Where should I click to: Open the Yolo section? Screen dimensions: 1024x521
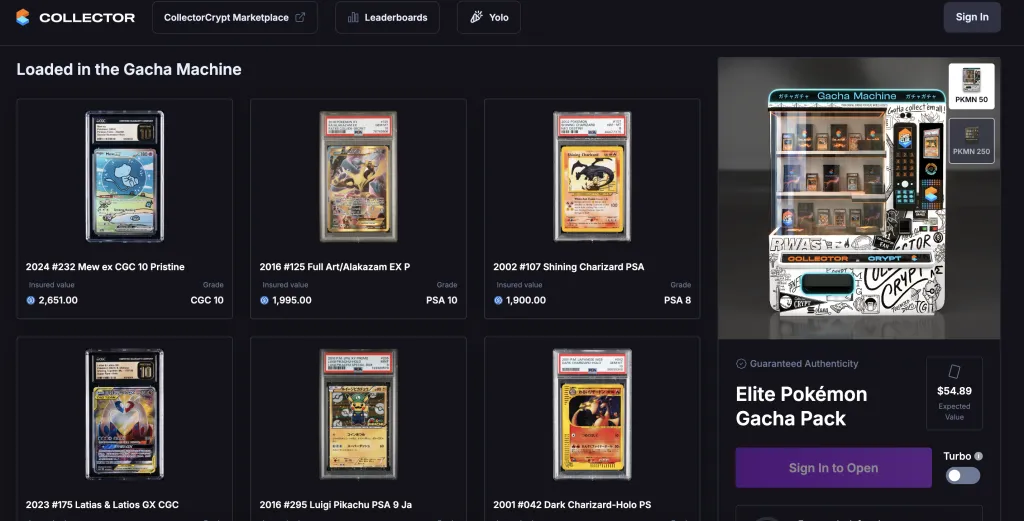pyautogui.click(x=488, y=18)
